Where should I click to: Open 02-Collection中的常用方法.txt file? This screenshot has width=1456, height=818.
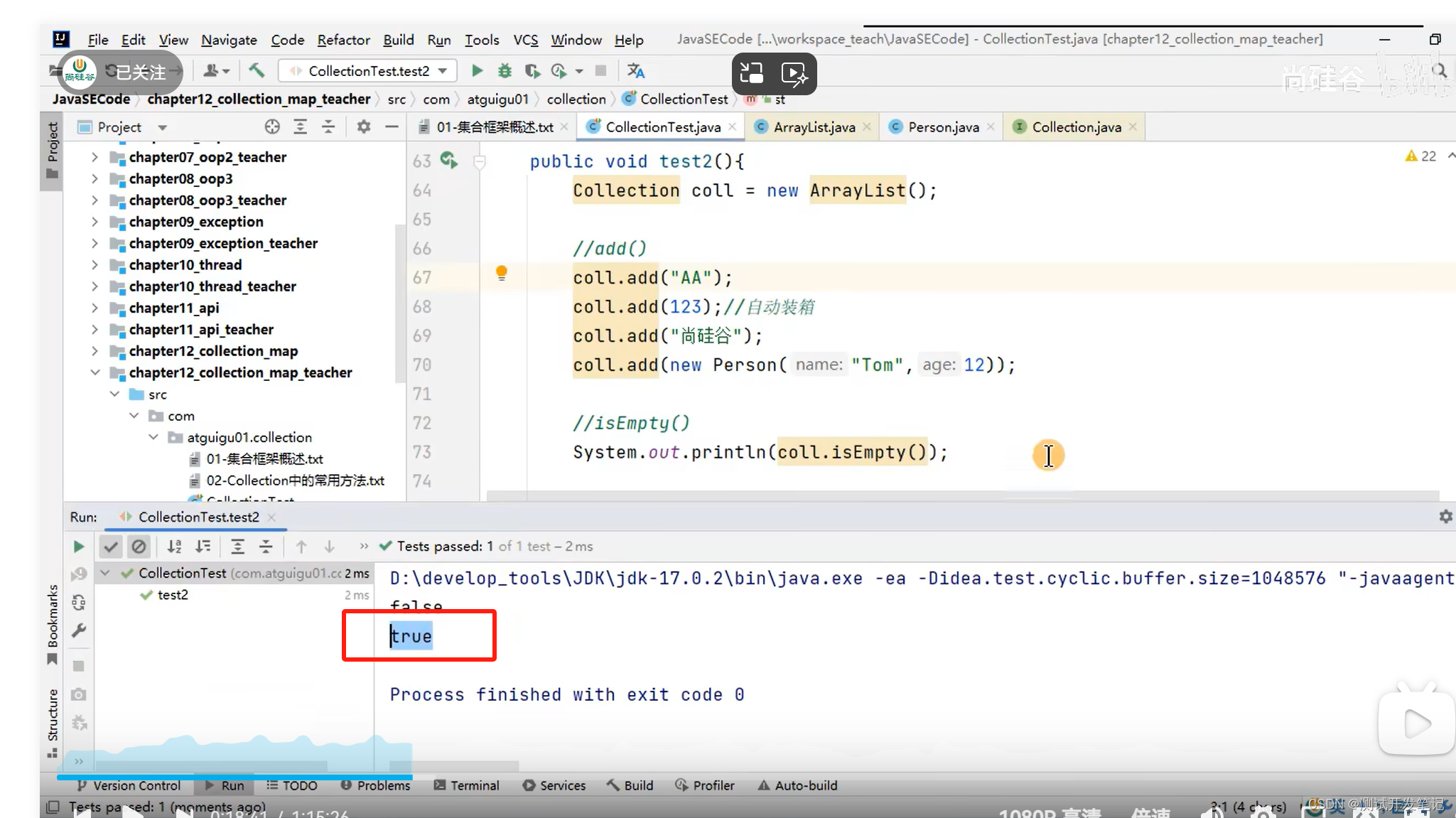(x=295, y=480)
